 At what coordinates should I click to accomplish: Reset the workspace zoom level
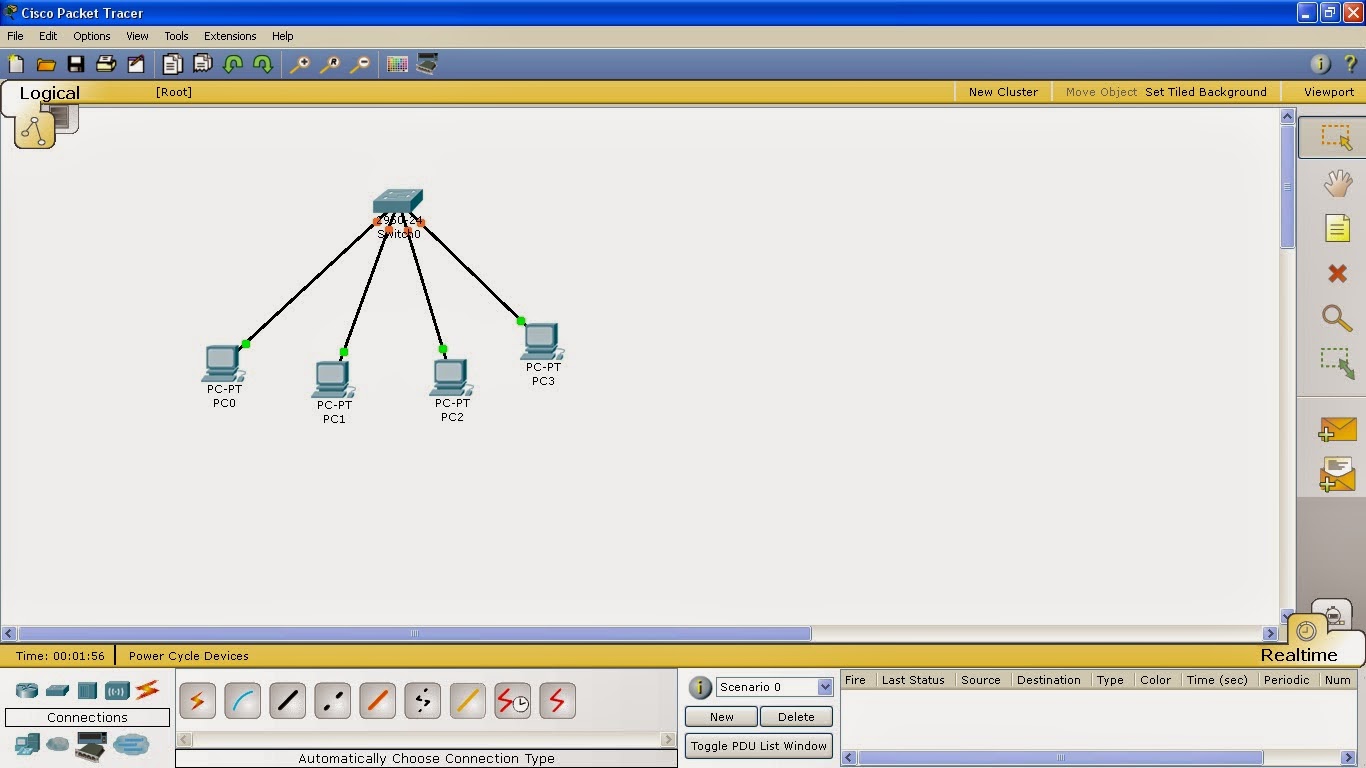pos(329,64)
